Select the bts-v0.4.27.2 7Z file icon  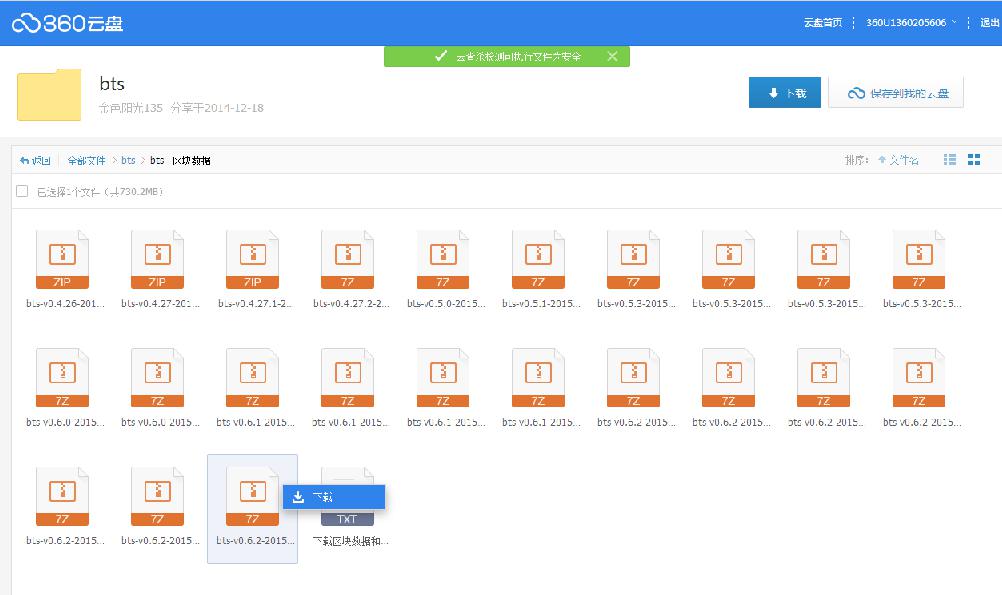(348, 260)
